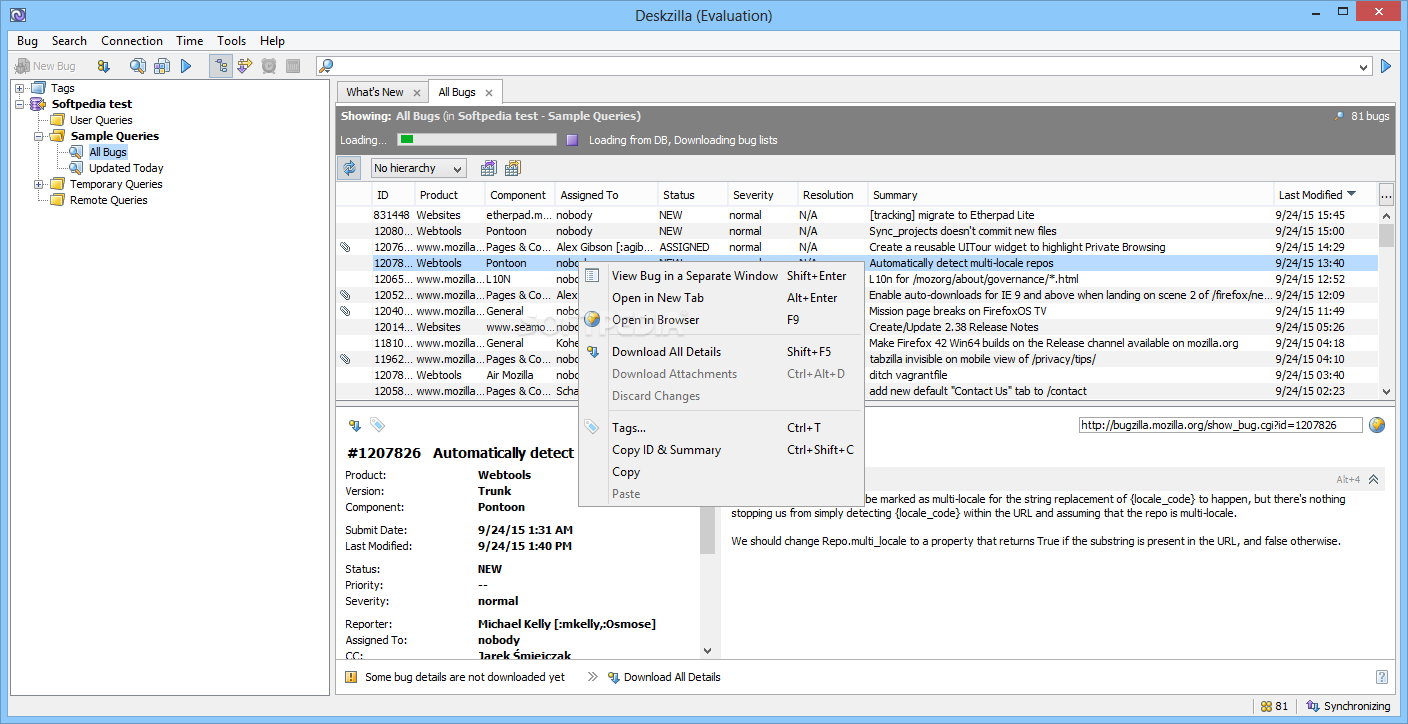Click into the quick search input field
Image resolution: width=1408 pixels, height=724 pixels.
tap(845, 66)
